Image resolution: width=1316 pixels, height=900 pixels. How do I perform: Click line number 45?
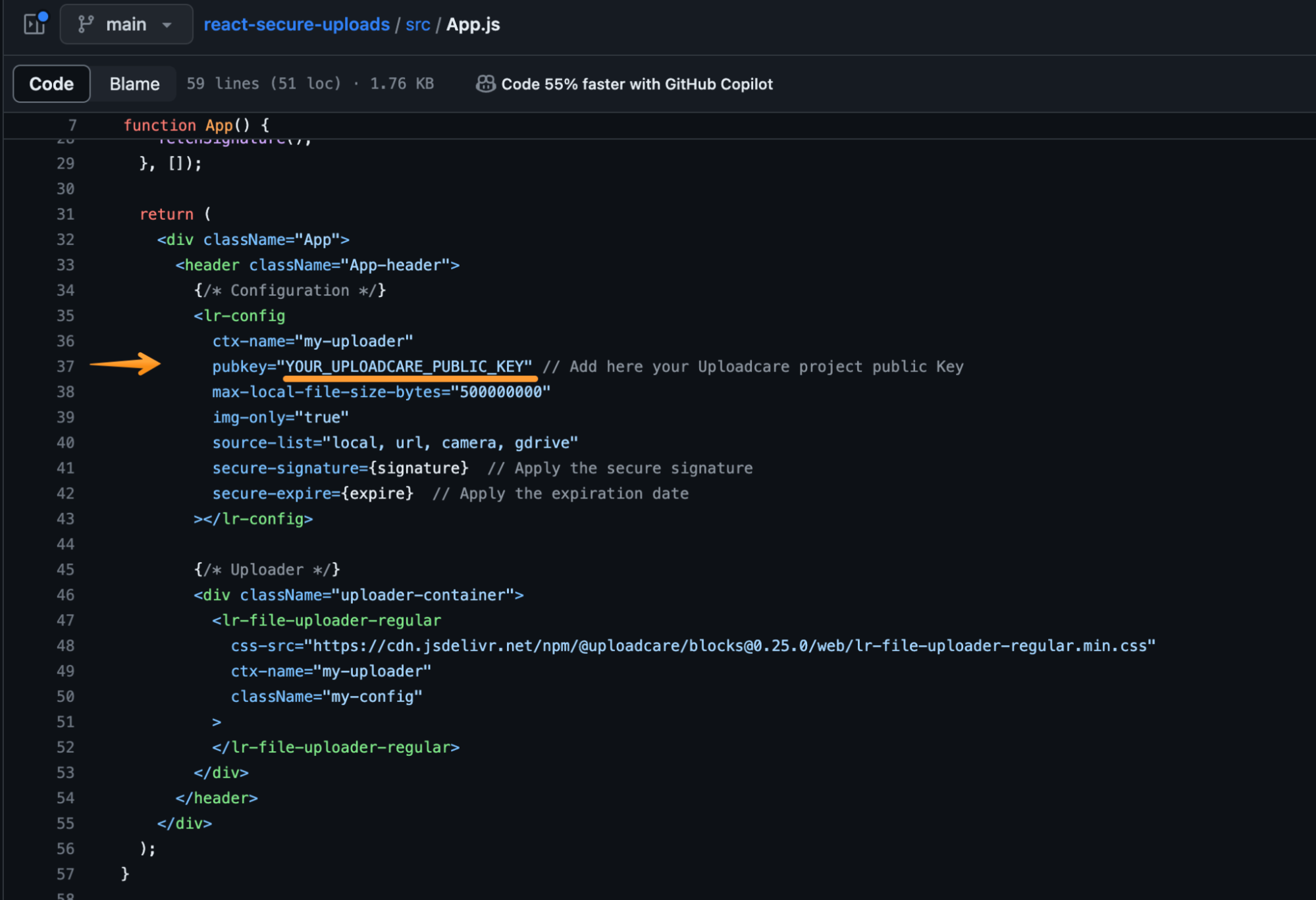66,569
